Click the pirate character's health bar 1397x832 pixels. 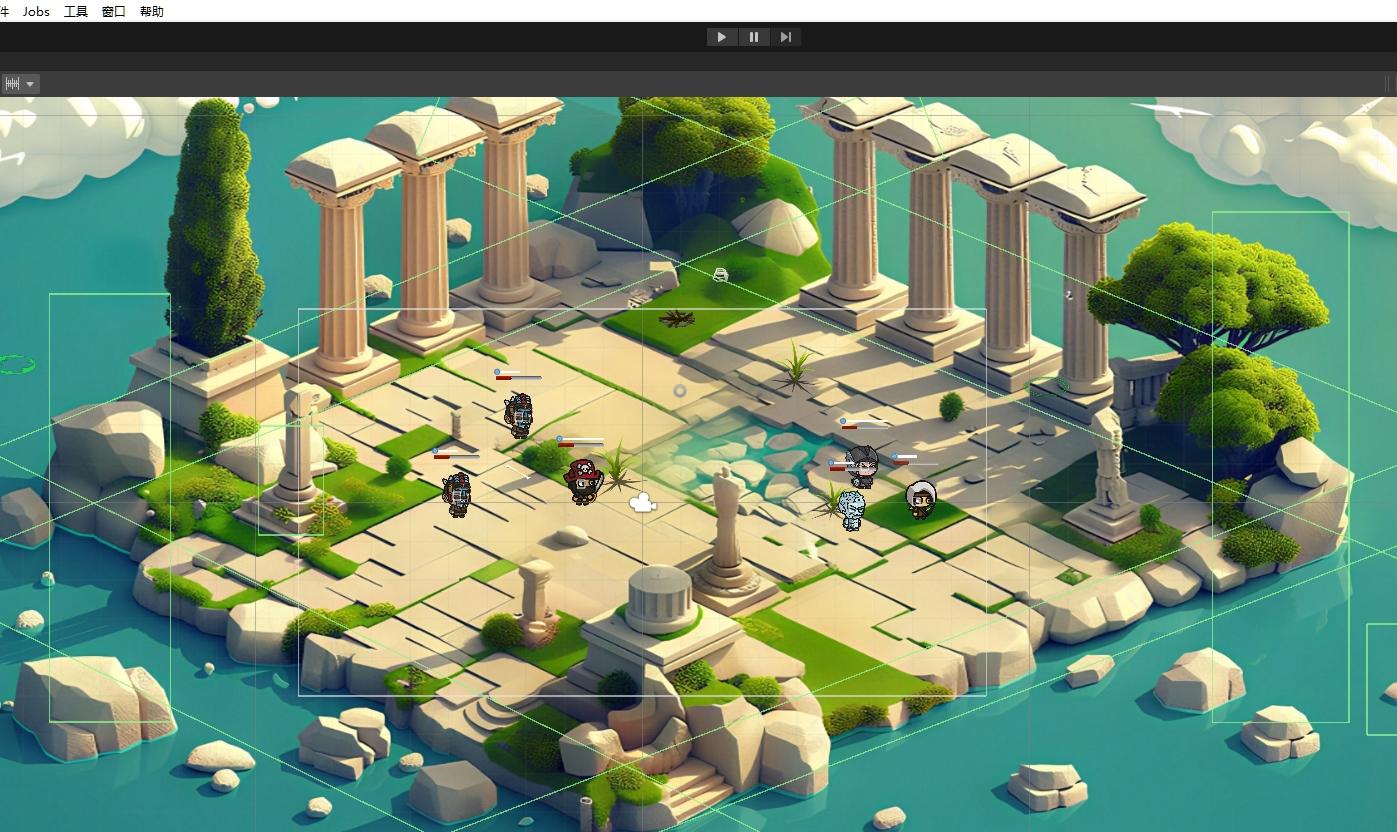coord(581,442)
